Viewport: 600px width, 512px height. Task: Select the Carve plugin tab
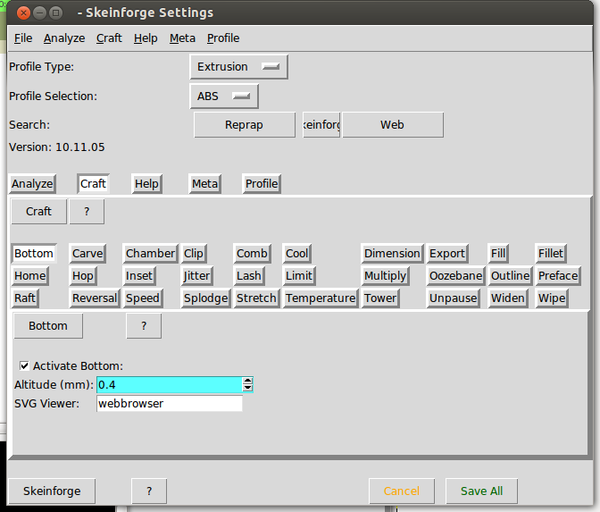pos(88,254)
